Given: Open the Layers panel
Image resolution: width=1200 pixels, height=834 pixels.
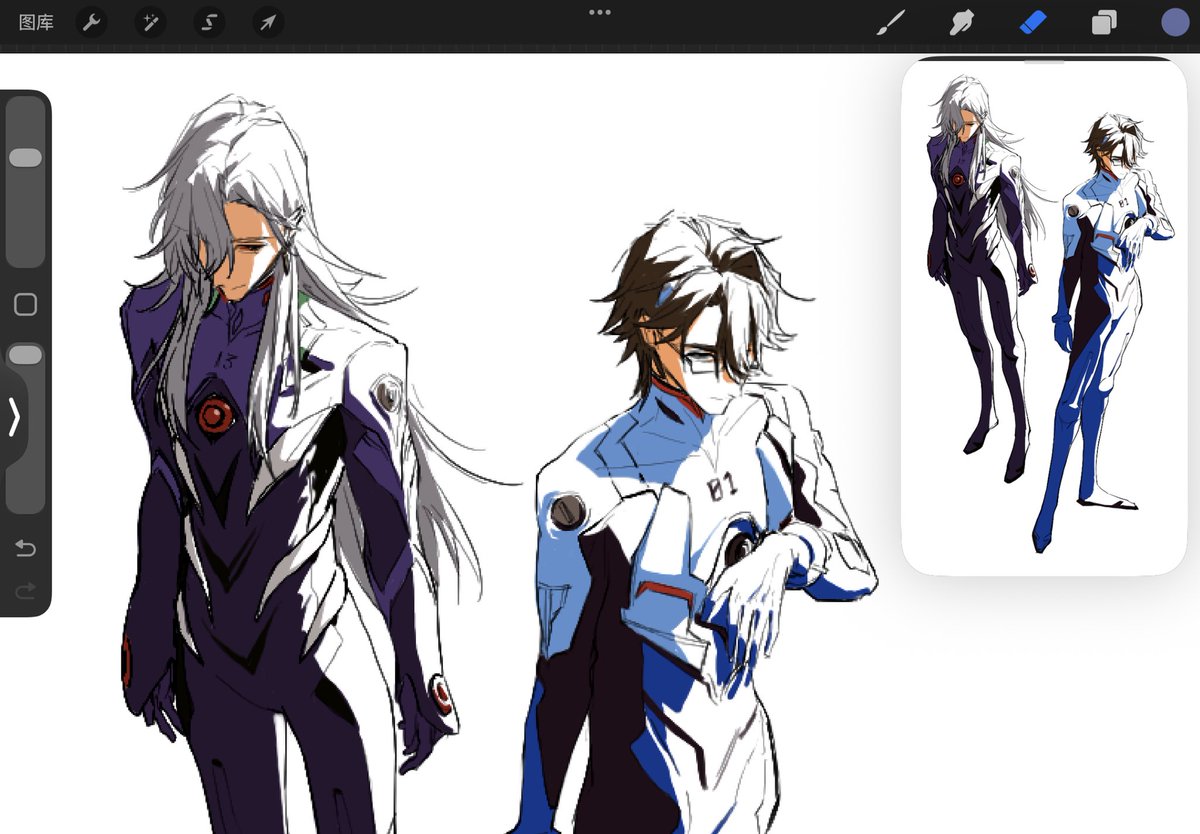Looking at the screenshot, I should tap(1104, 22).
